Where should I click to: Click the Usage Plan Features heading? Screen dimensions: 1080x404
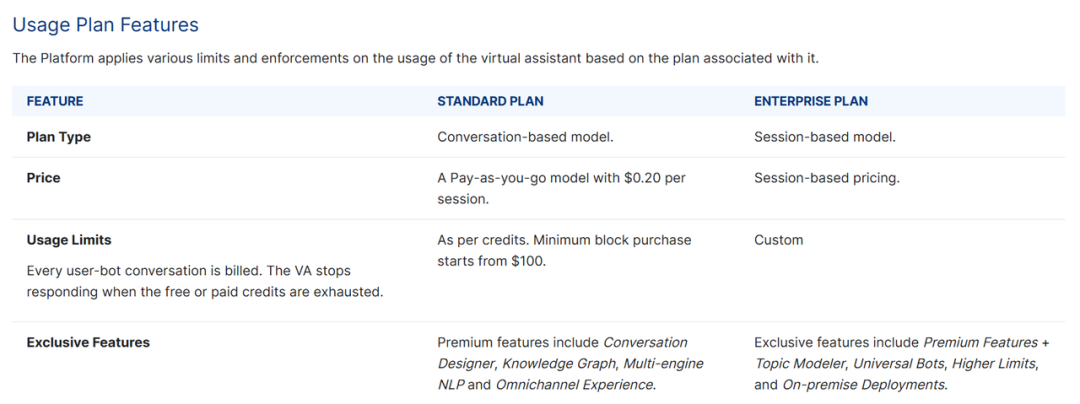pyautogui.click(x=106, y=25)
